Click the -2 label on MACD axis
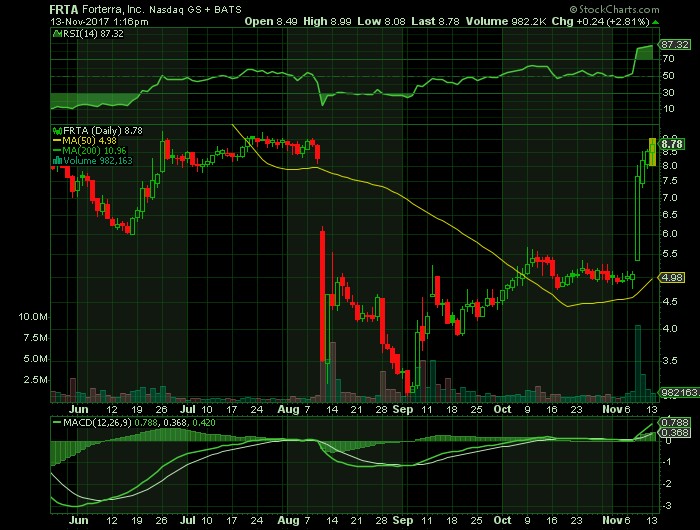Image resolution: width=700 pixels, height=530 pixels. click(x=667, y=484)
